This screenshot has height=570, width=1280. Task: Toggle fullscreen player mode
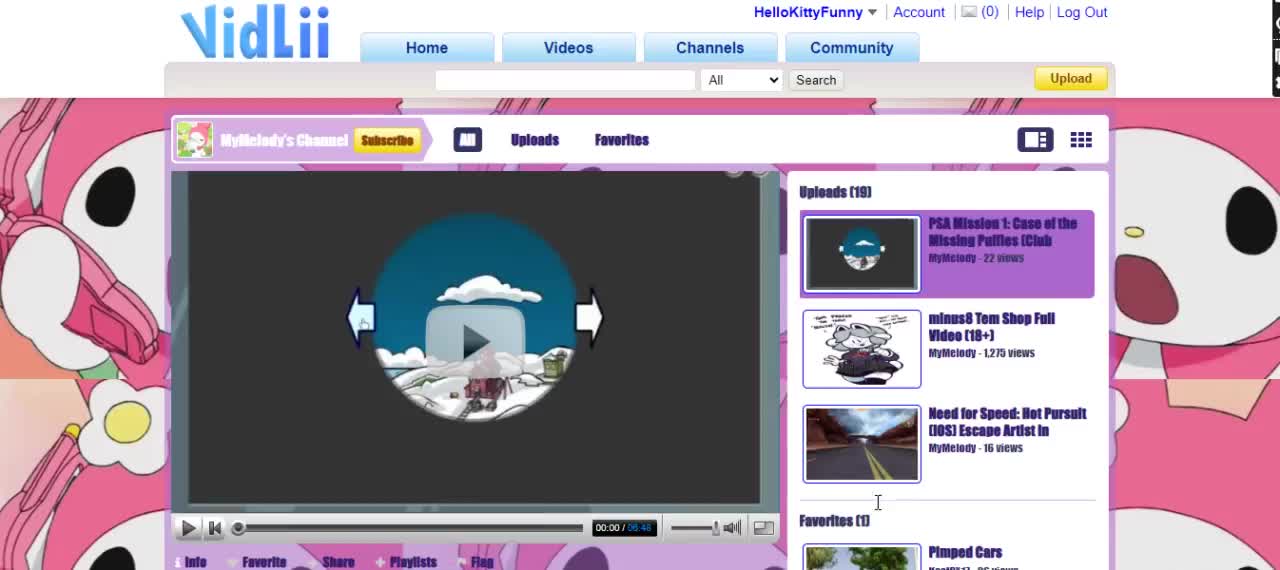point(763,528)
